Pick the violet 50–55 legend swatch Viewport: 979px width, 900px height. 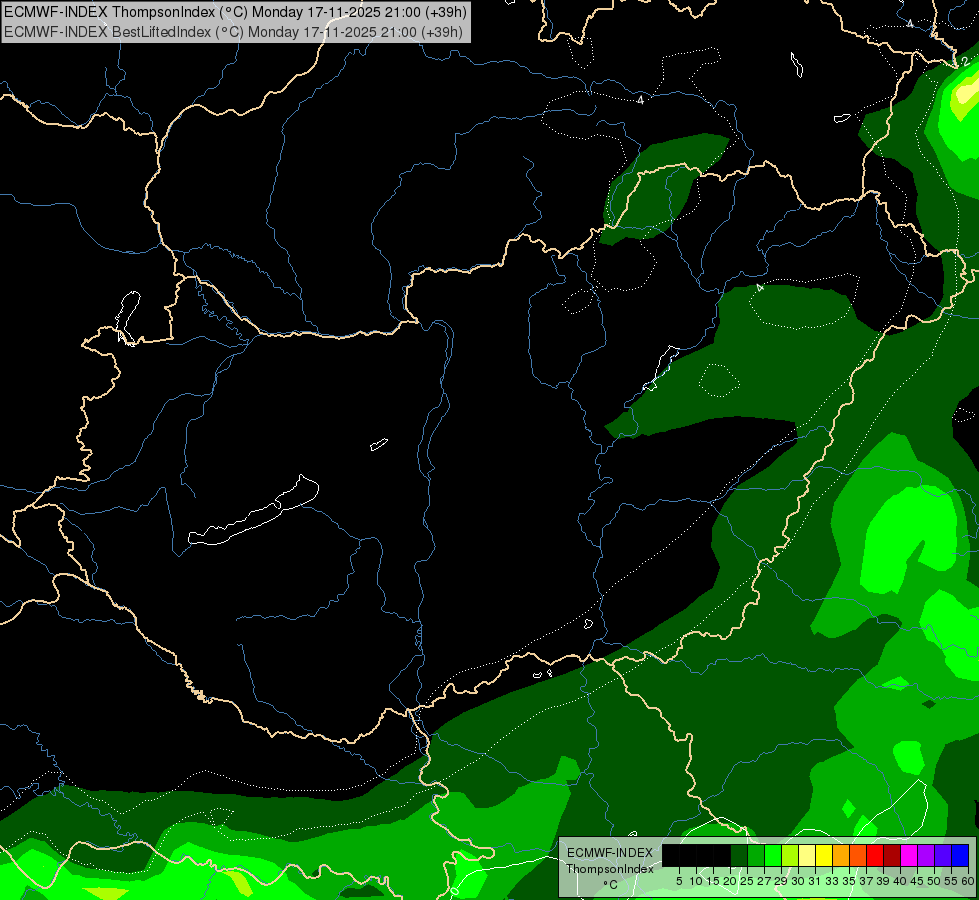943,855
